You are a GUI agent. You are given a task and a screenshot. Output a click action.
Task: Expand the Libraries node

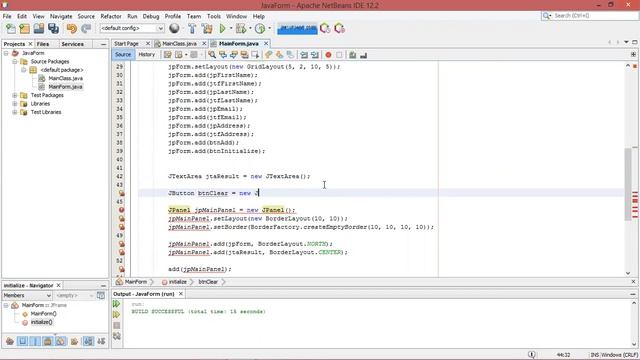point(15,104)
